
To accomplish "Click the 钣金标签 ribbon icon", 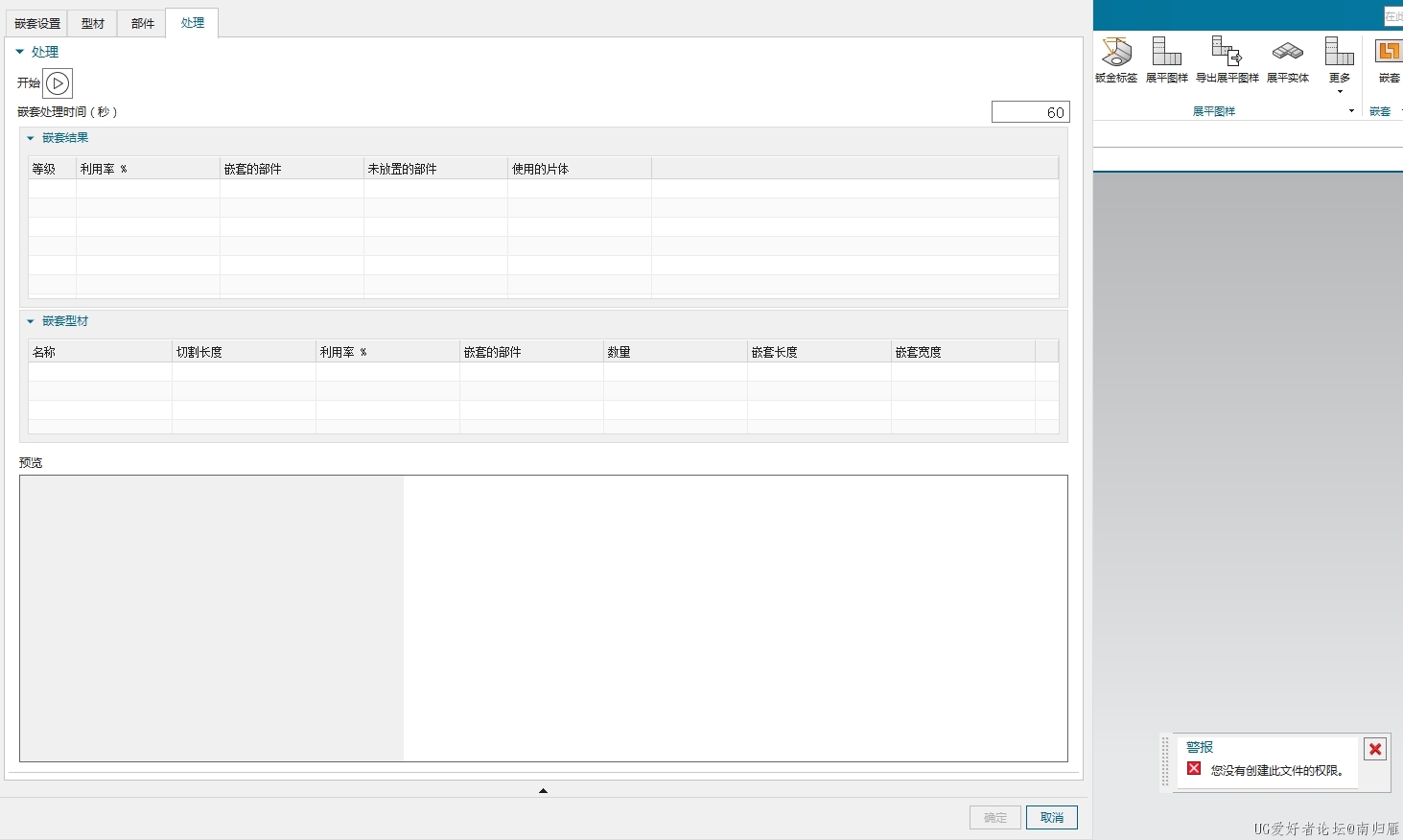I will [1116, 59].
